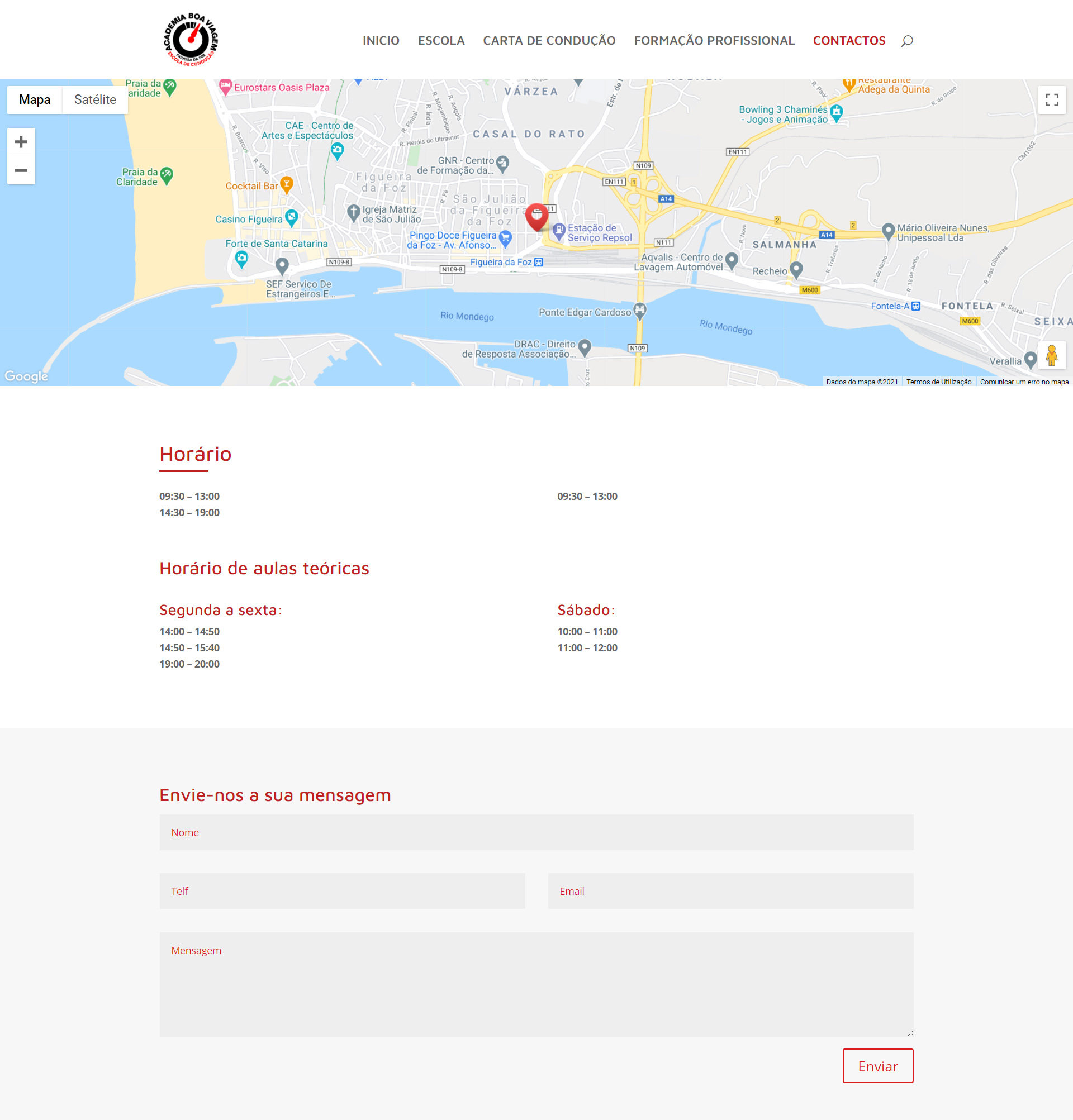
Task: Click the Street View pegman icon
Action: (1051, 355)
